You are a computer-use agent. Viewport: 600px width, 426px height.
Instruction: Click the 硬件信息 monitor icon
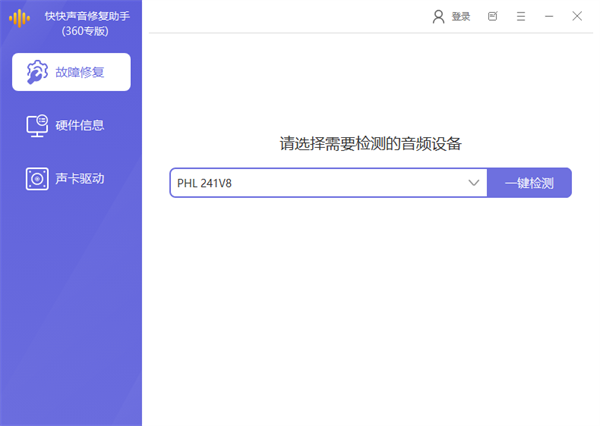[37, 125]
